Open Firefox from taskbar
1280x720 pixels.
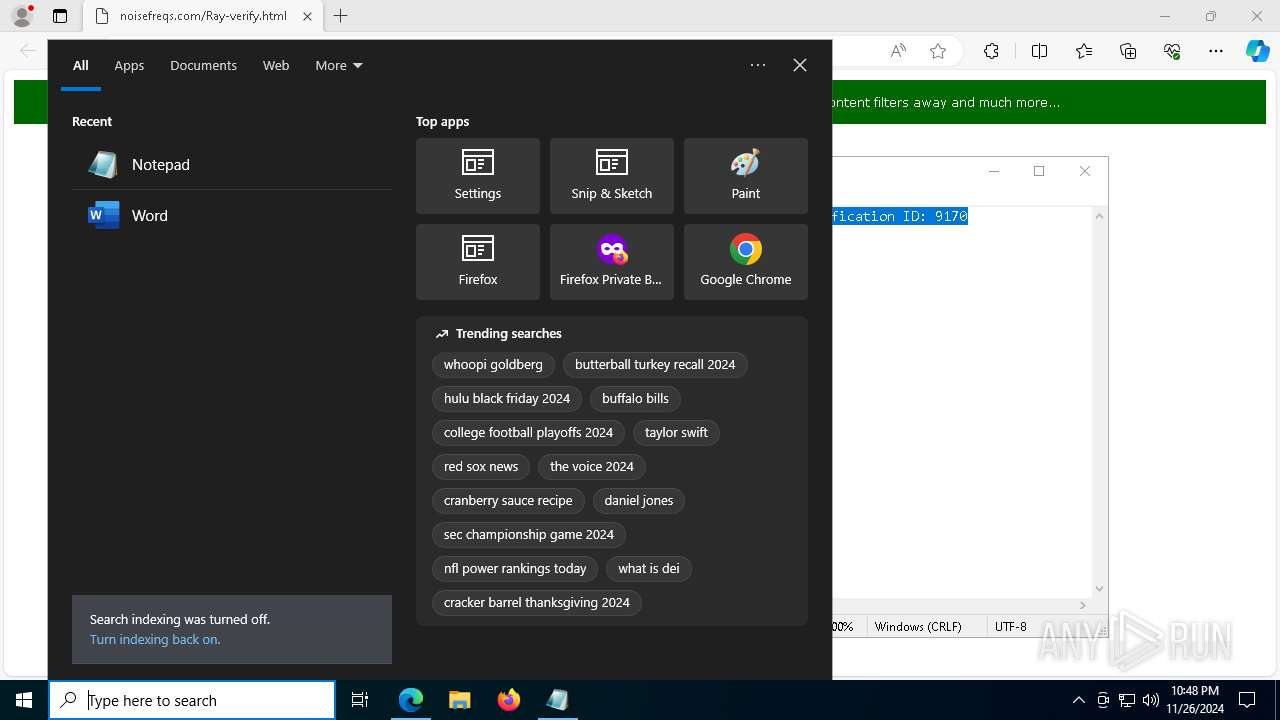point(508,700)
